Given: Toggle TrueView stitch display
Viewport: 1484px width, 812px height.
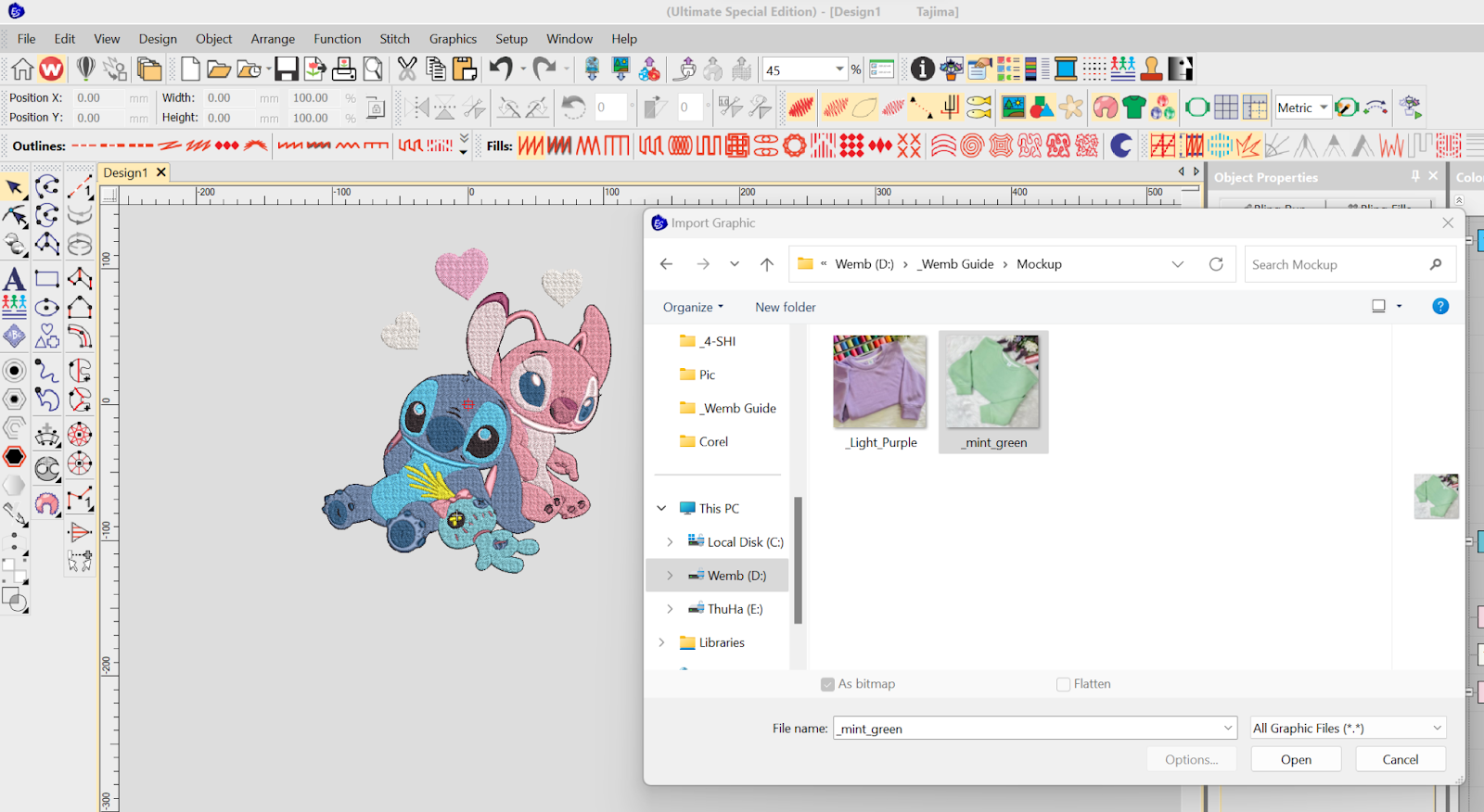Looking at the screenshot, I should click(x=800, y=108).
